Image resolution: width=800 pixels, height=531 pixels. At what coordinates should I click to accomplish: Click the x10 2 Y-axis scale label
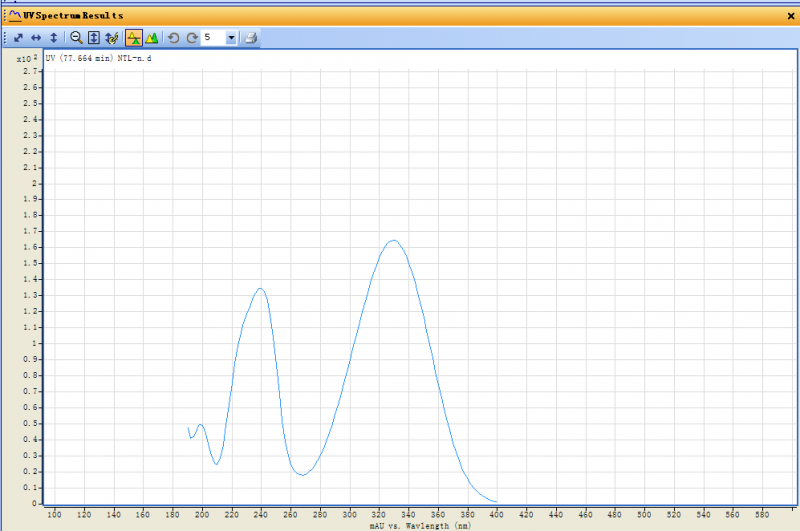pos(27,59)
